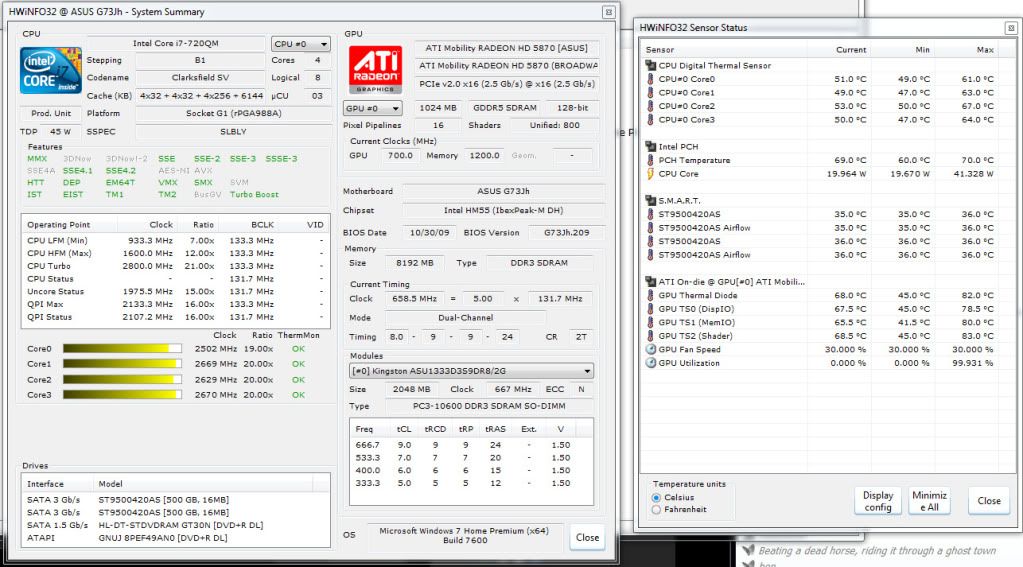The height and width of the screenshot is (567, 1023).
Task: Click thermometer icon of last ST9500420AS Airflow row
Action: click(650, 254)
